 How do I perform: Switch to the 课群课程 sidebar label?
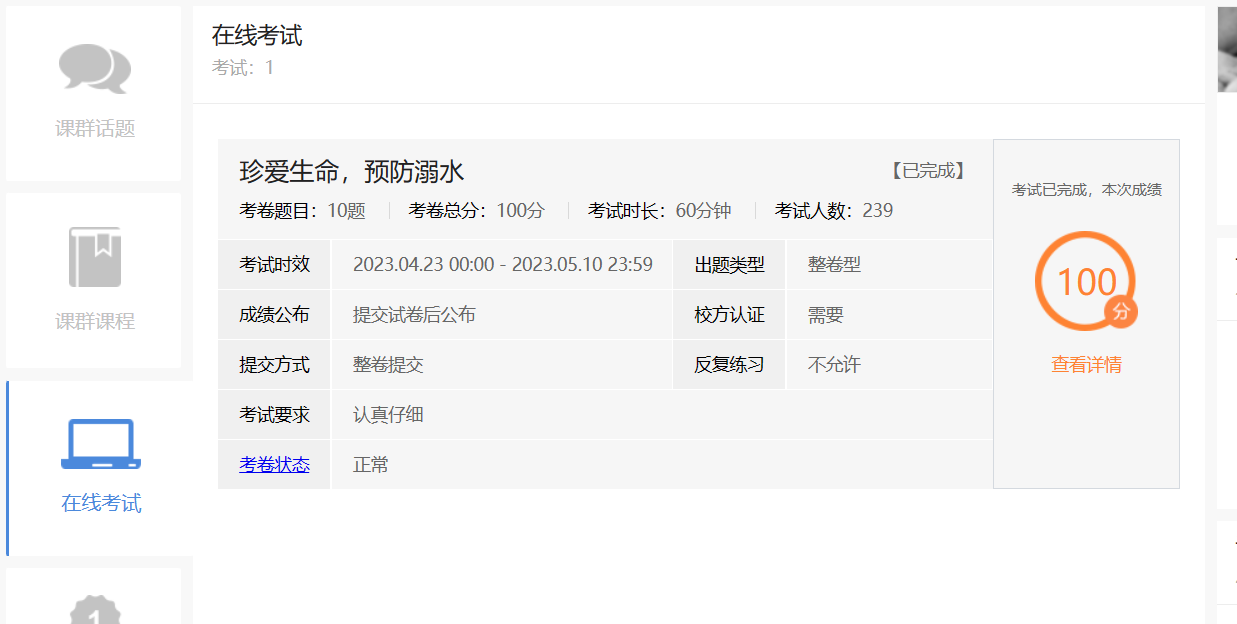click(x=94, y=322)
